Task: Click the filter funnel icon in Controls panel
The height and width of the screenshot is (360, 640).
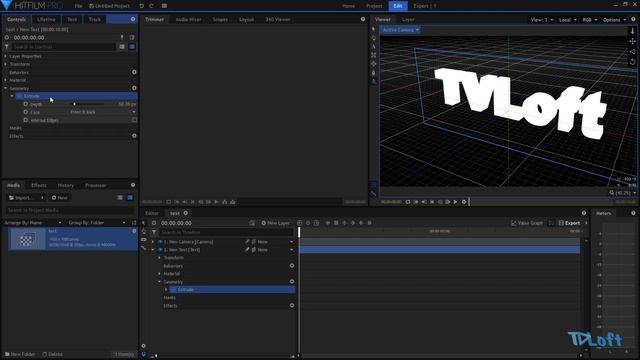Action: click(x=7, y=47)
